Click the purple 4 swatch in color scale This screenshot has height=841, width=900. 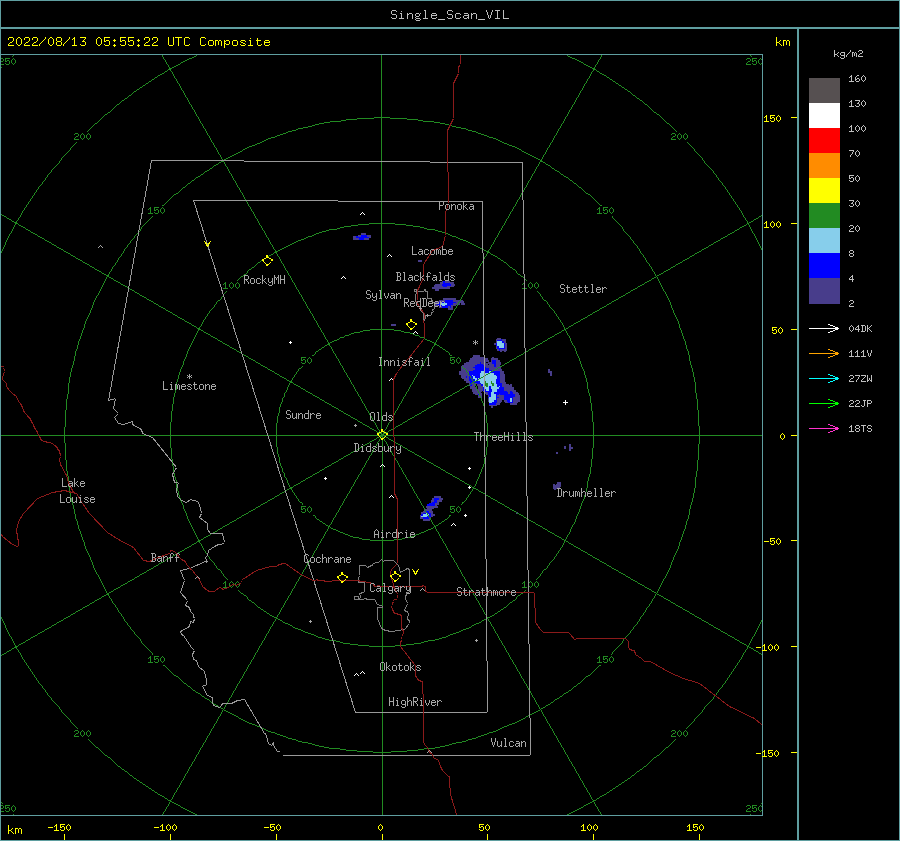[x=824, y=291]
